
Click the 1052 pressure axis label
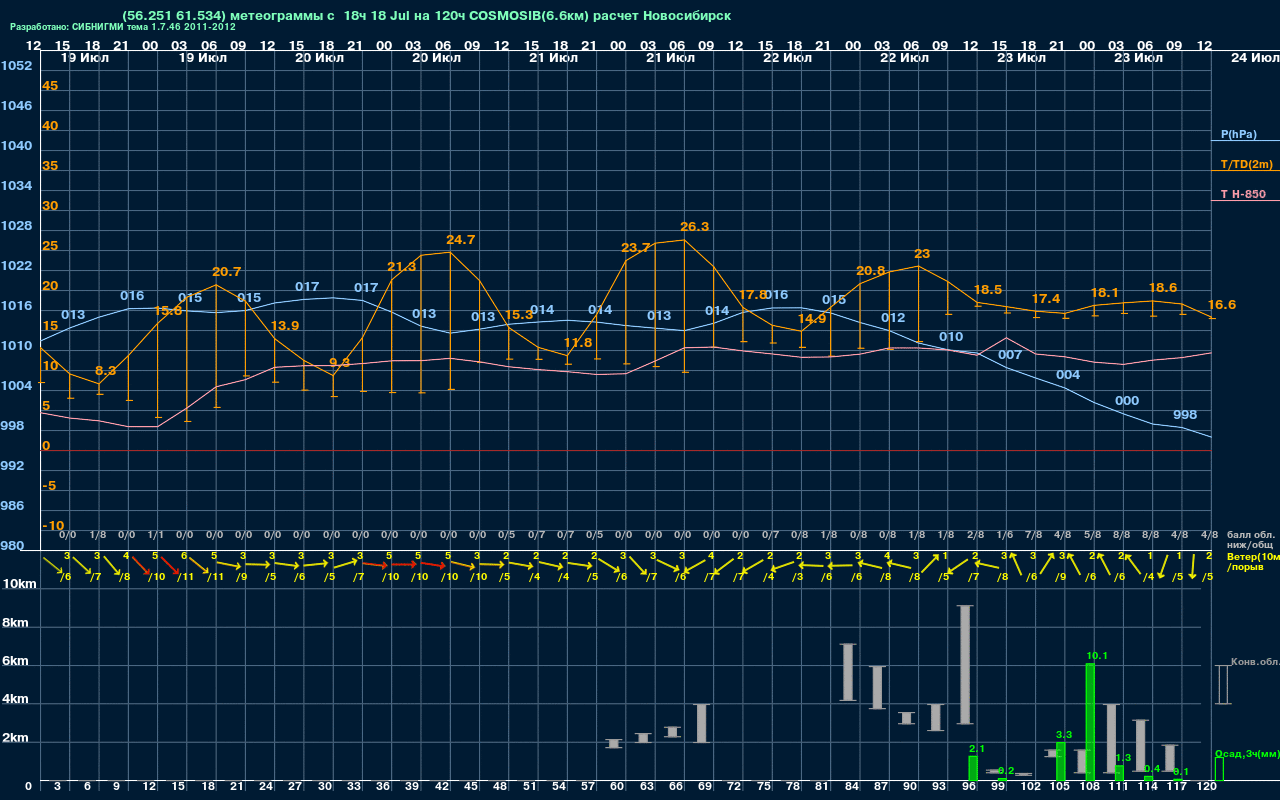pyautogui.click(x=16, y=66)
